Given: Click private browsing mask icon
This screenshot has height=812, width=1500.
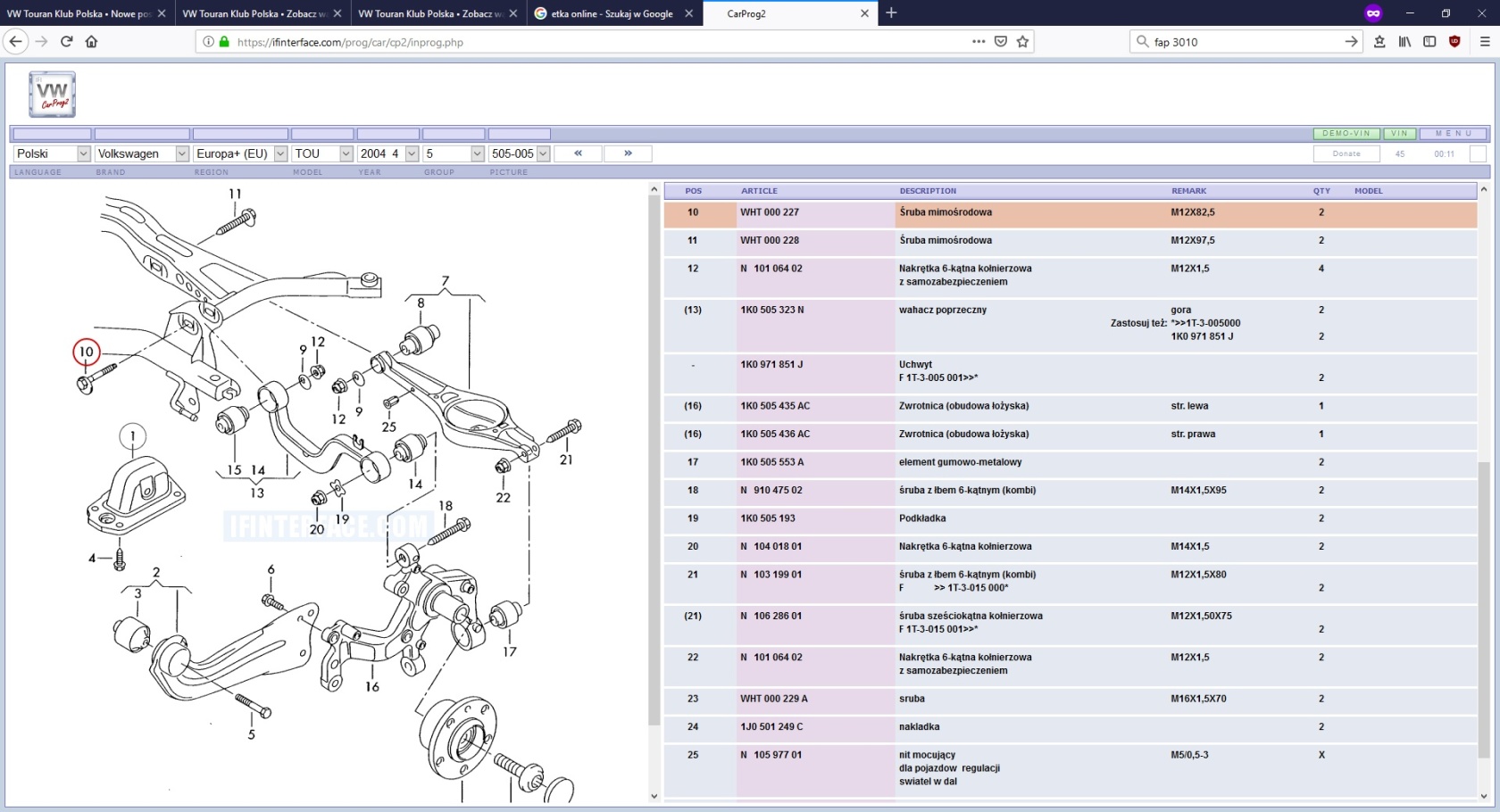Looking at the screenshot, I should coord(1373,12).
